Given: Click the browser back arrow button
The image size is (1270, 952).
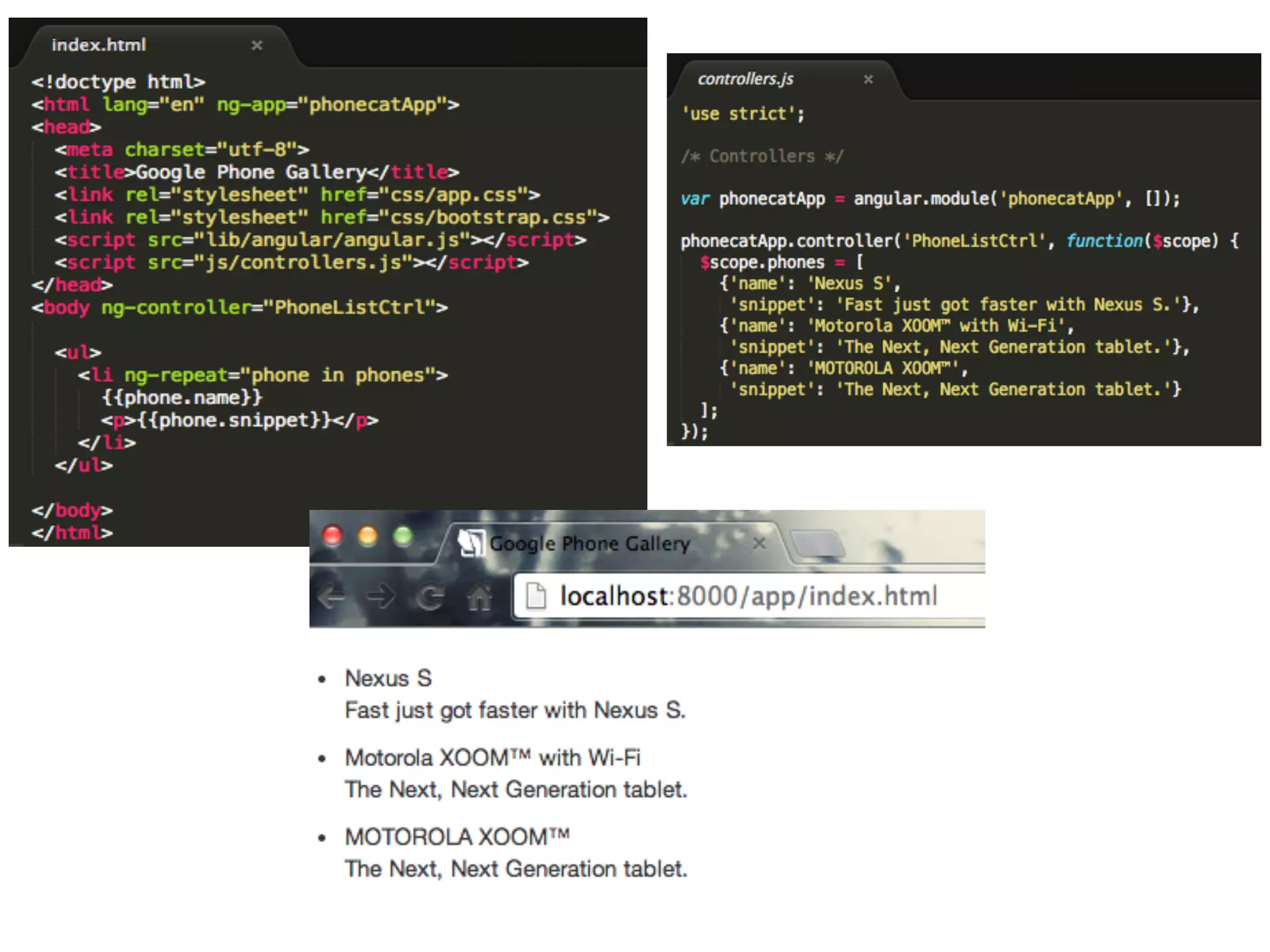Looking at the screenshot, I should [332, 596].
